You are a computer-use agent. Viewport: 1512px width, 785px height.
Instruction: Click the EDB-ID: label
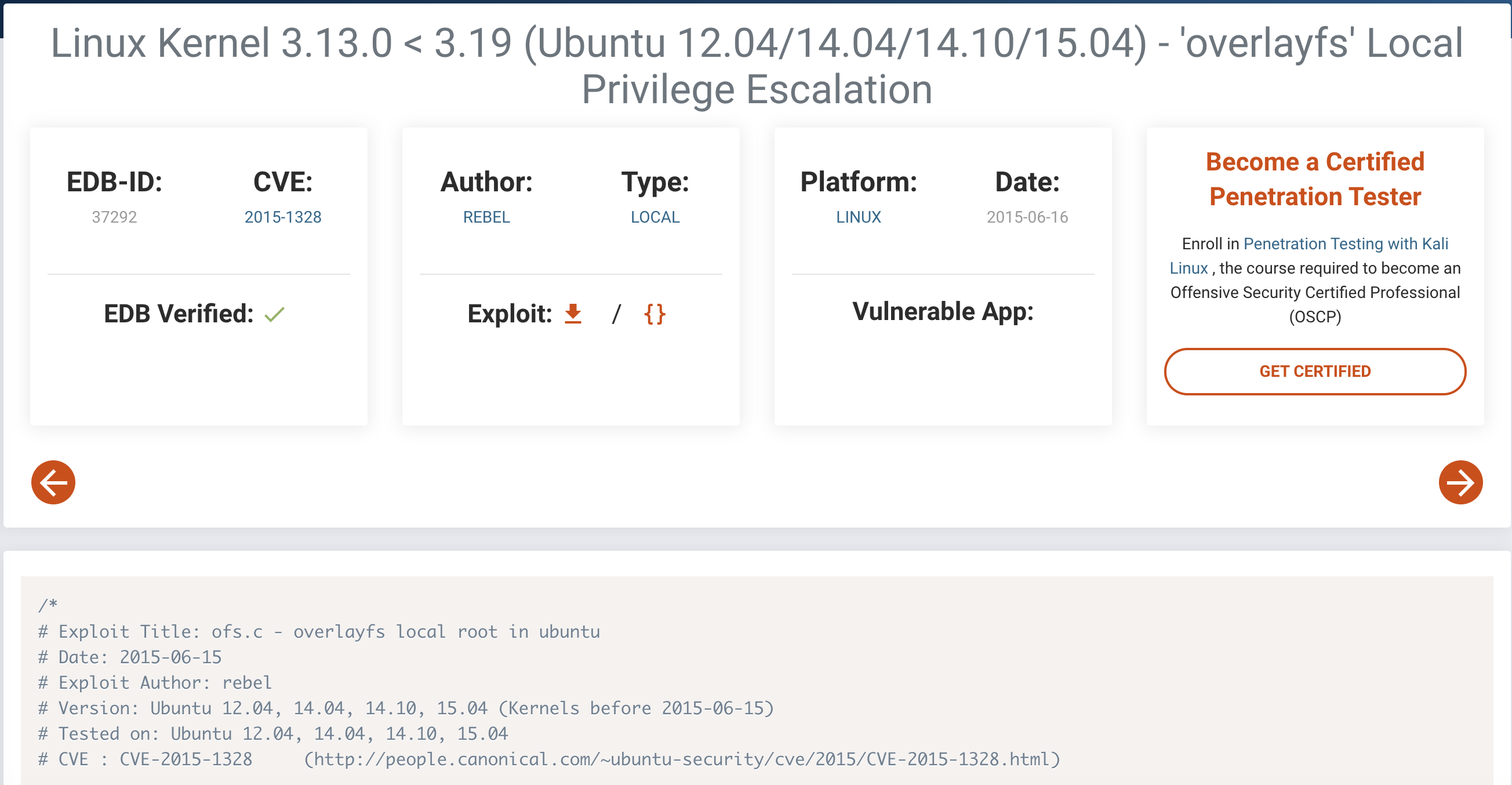114,182
